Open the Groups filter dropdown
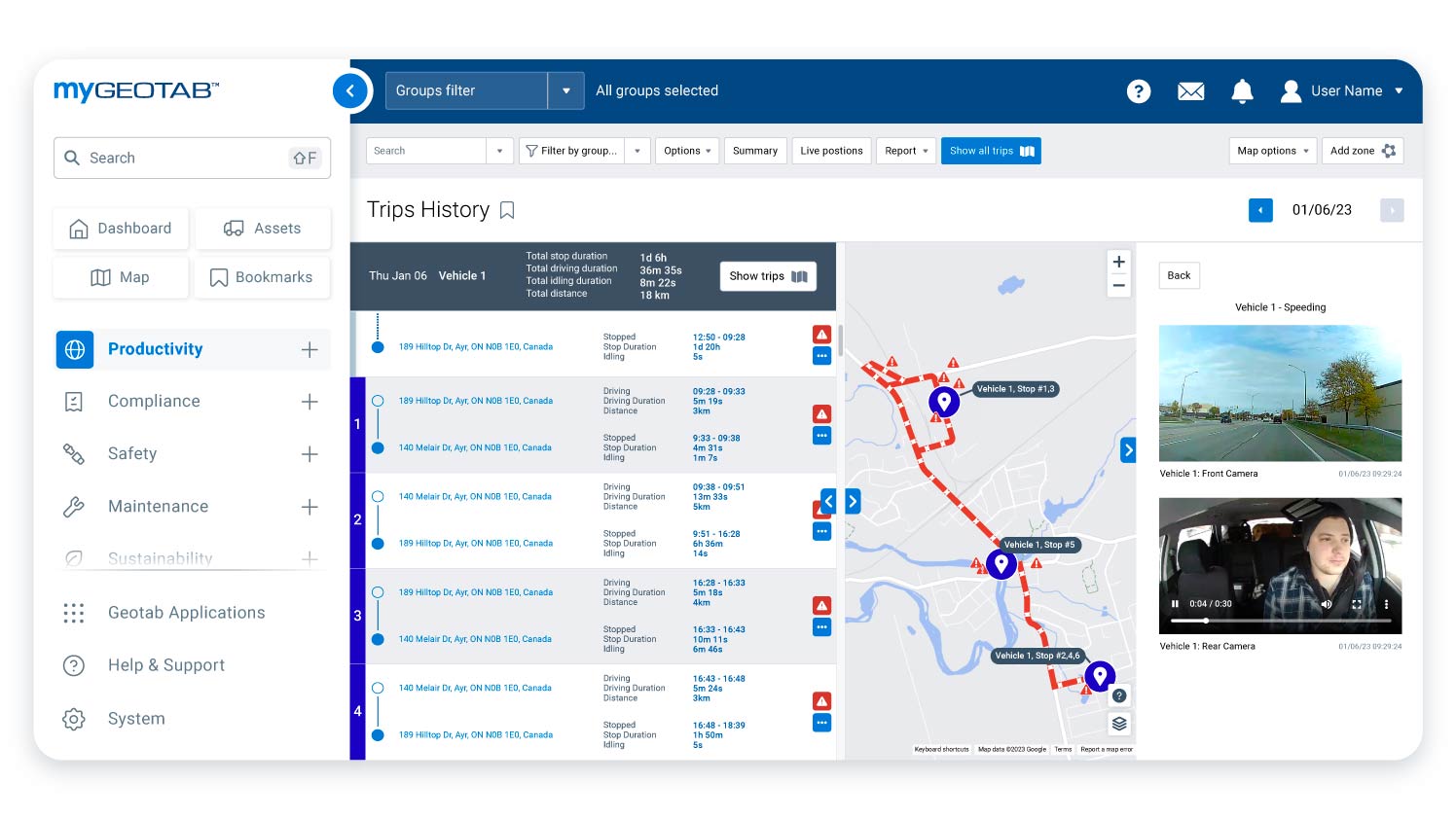 click(x=565, y=90)
